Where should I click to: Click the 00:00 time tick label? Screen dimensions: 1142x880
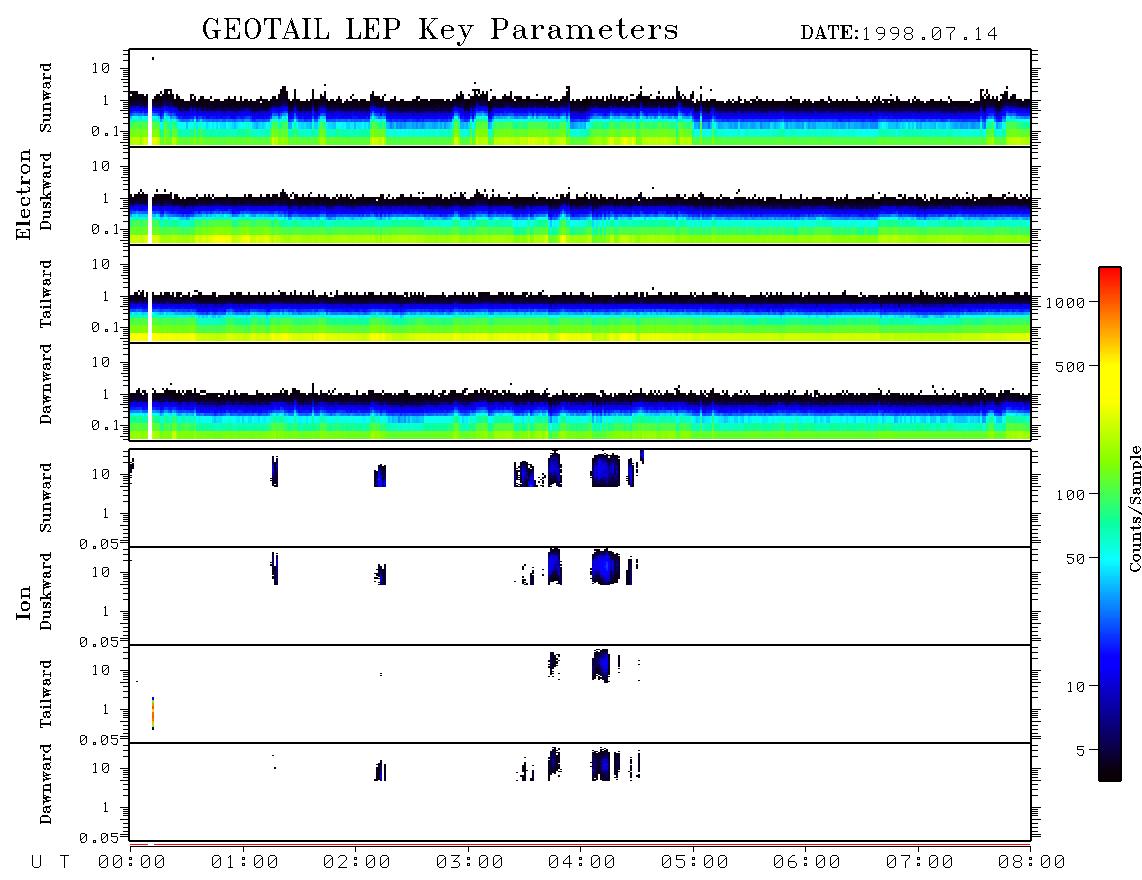click(131, 863)
